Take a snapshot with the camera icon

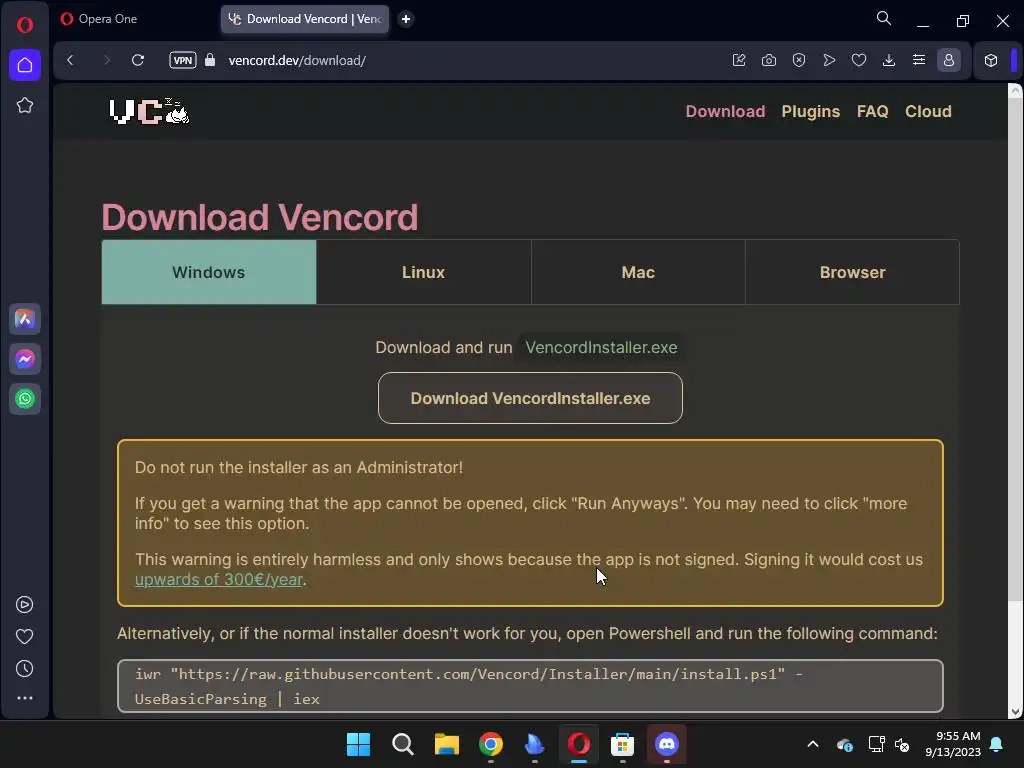[x=769, y=60]
